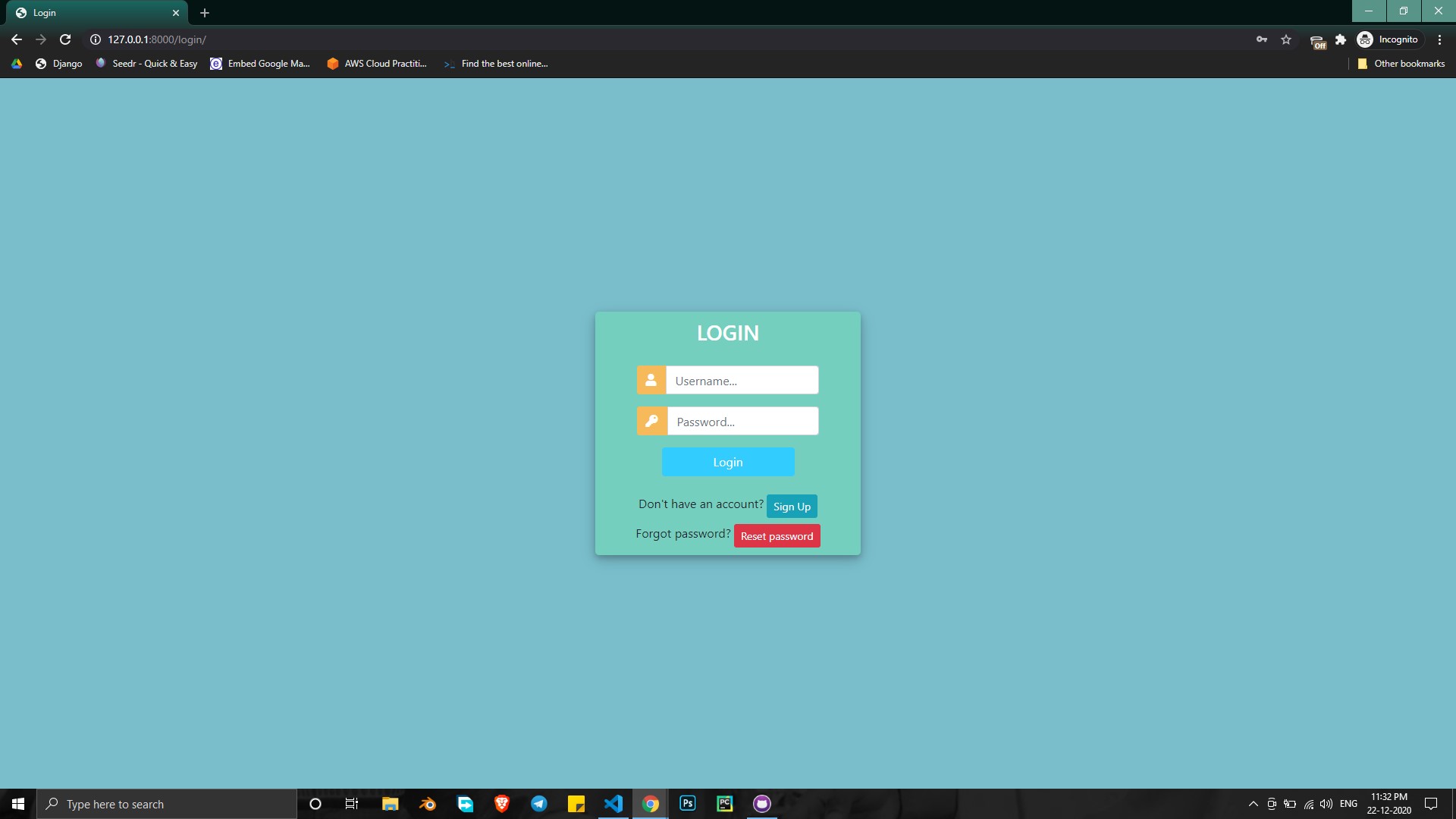Viewport: 1456px width, 819px height.
Task: Open the Django bookmark
Action: (58, 64)
